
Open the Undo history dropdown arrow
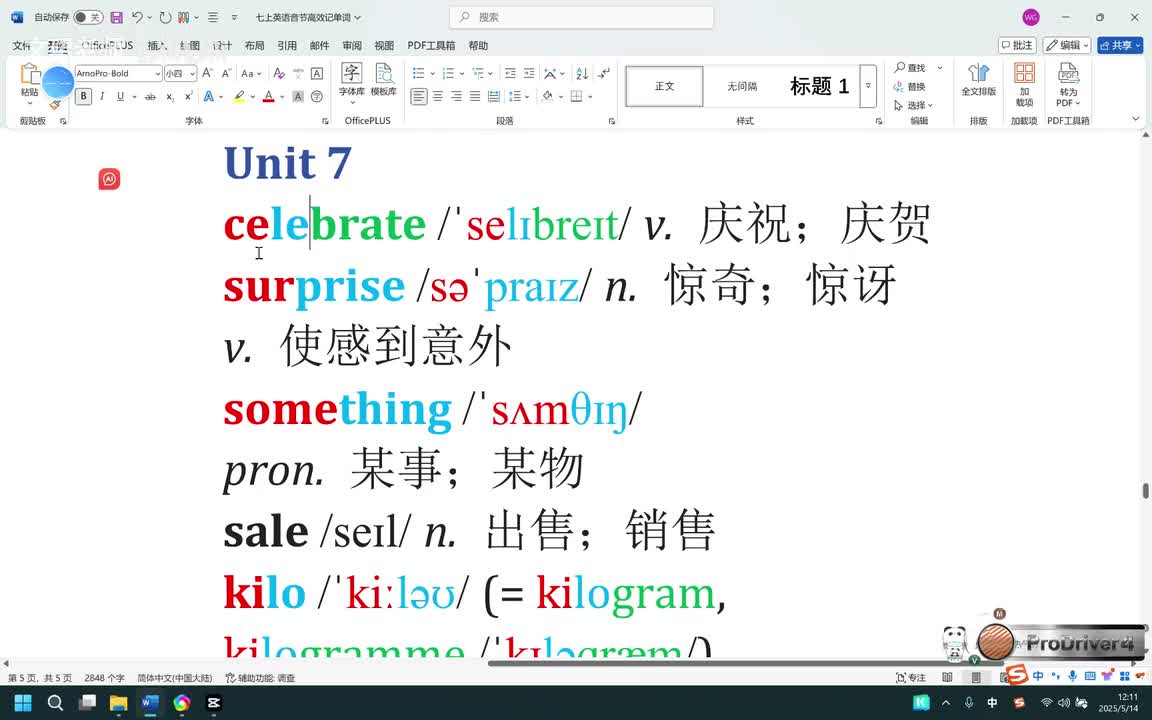[x=150, y=17]
